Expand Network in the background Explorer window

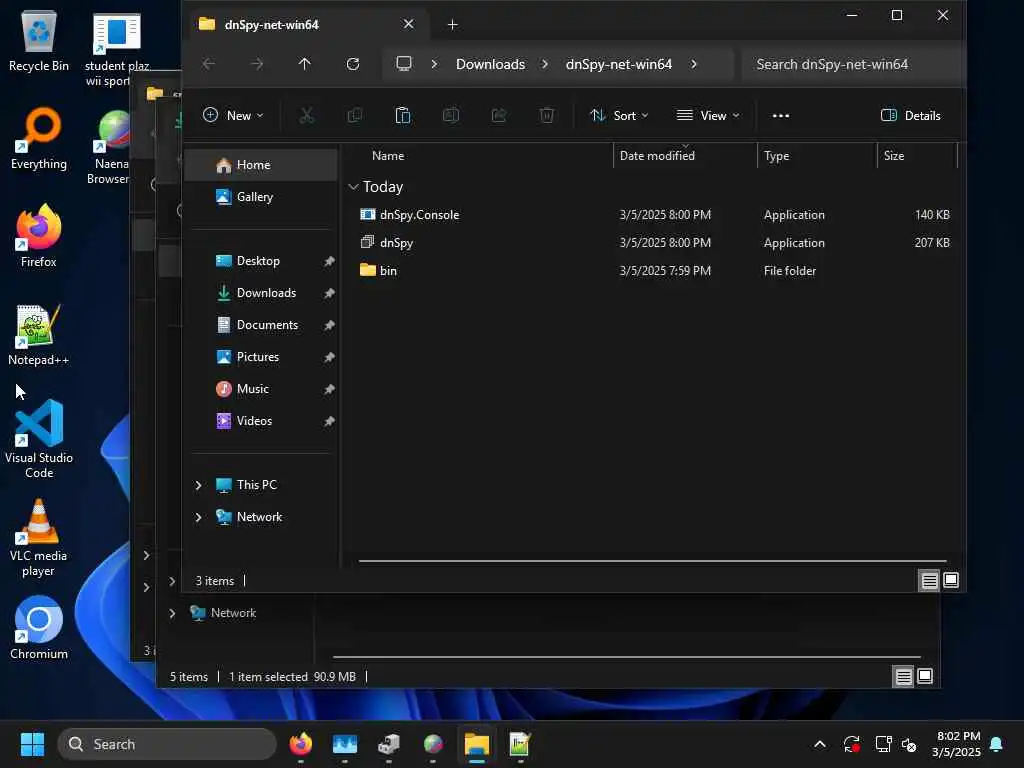(x=172, y=613)
